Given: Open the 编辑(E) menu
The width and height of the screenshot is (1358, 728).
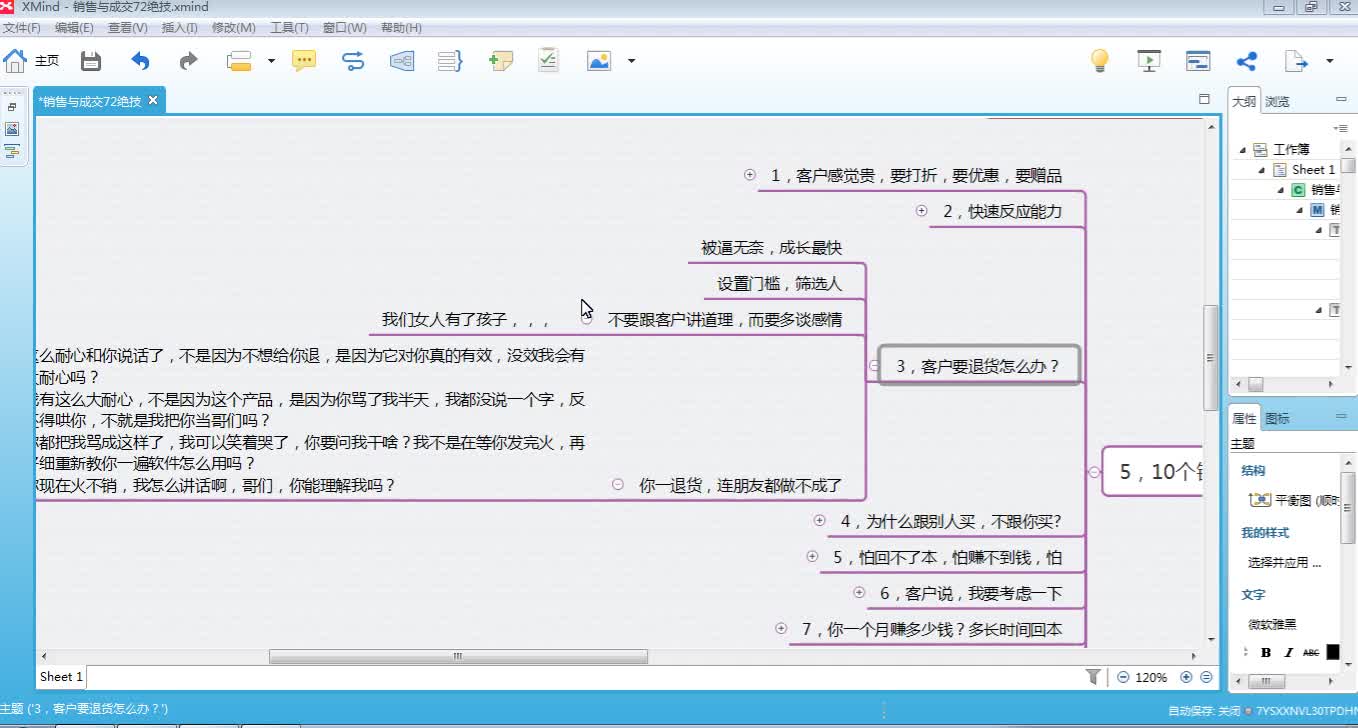Looking at the screenshot, I should point(74,28).
